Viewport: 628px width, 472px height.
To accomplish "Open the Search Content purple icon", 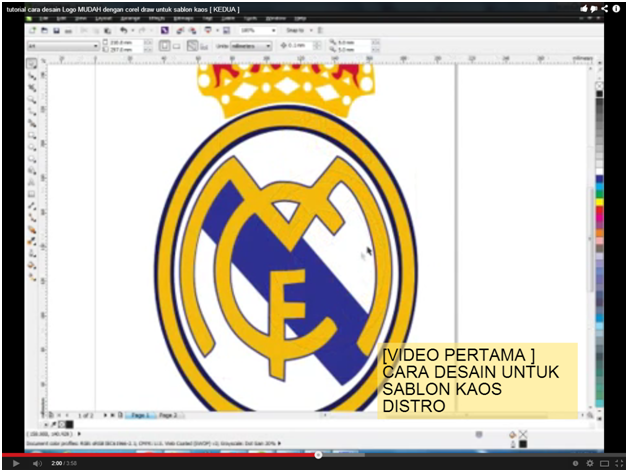I will point(165,30).
